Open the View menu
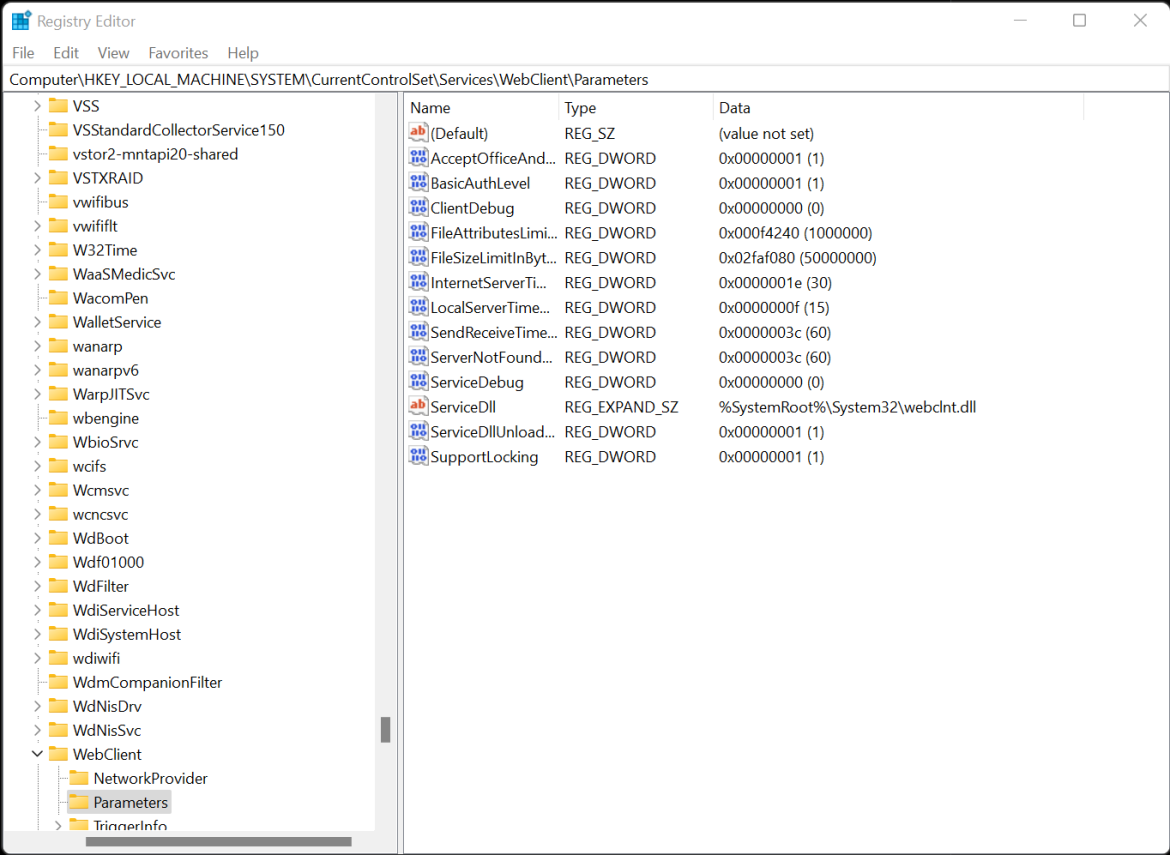 pyautogui.click(x=113, y=52)
